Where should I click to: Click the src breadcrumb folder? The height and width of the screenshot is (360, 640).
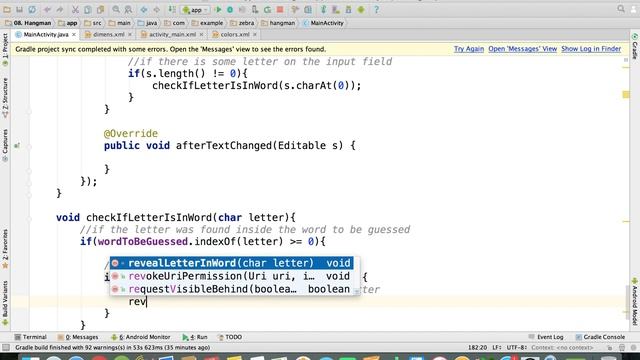click(93, 23)
